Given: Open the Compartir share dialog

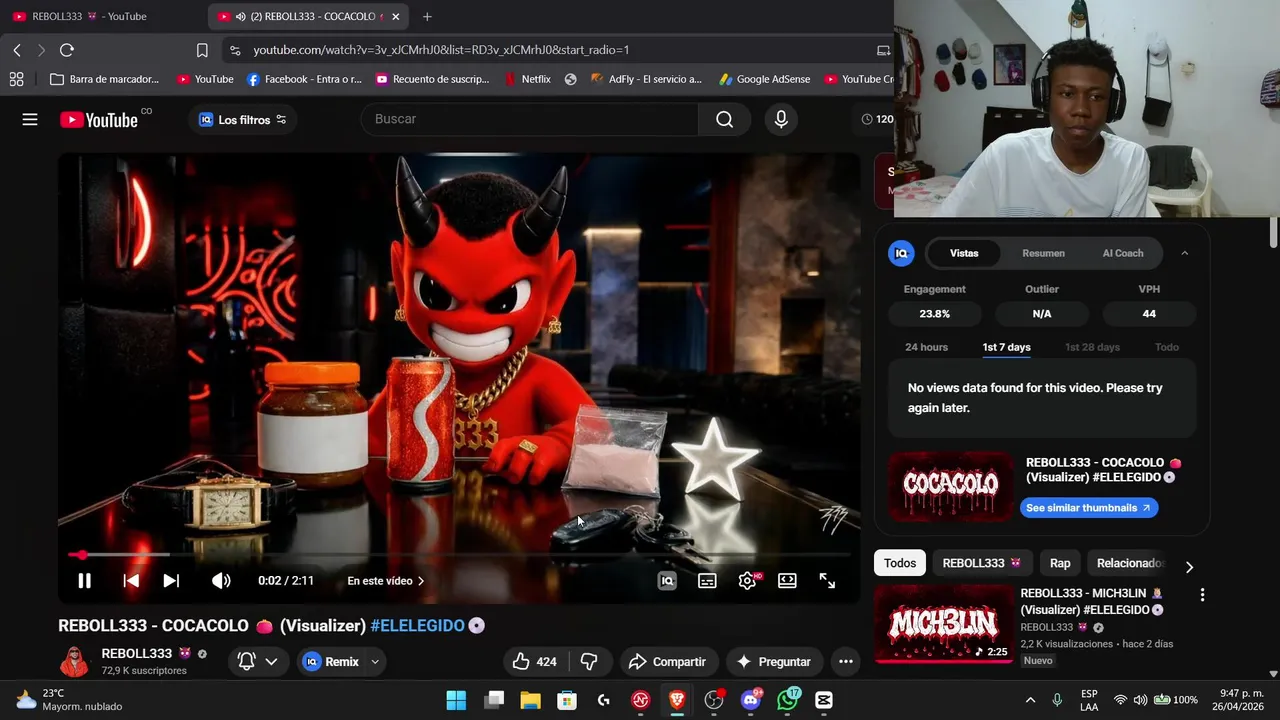Looking at the screenshot, I should [667, 662].
